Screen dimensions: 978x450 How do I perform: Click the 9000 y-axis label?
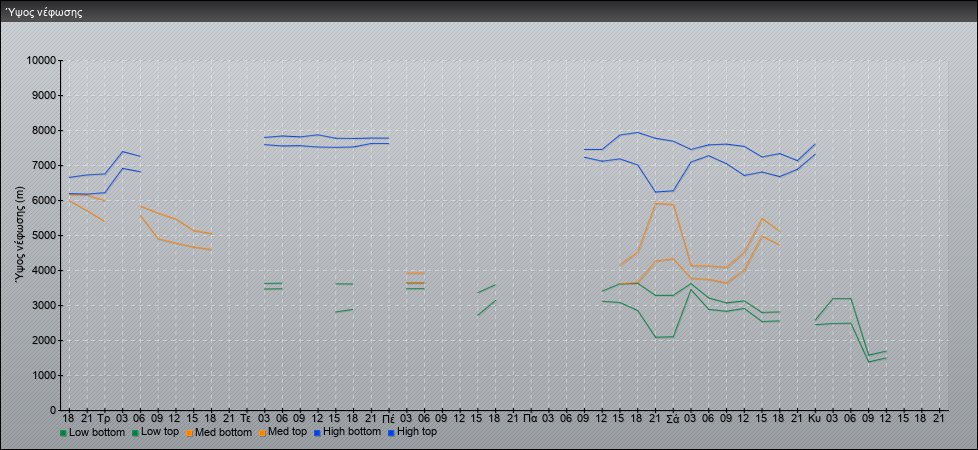(x=44, y=95)
